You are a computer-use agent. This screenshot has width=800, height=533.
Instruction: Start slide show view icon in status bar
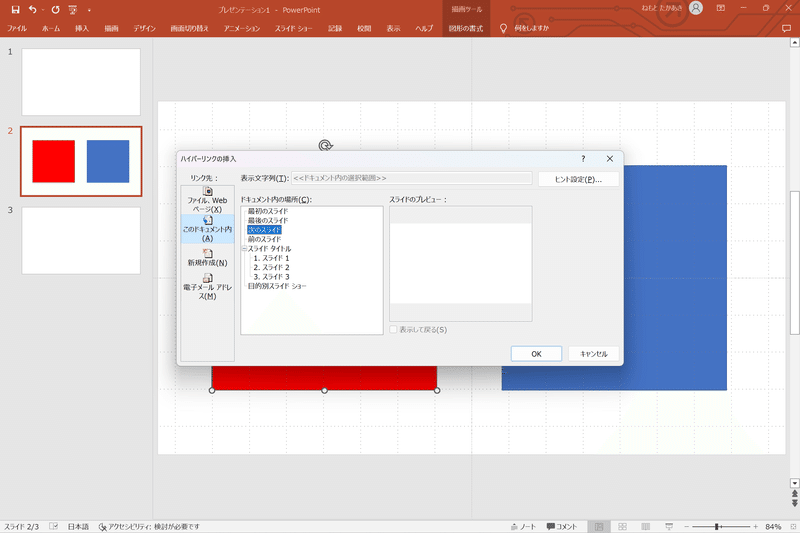pos(669,526)
